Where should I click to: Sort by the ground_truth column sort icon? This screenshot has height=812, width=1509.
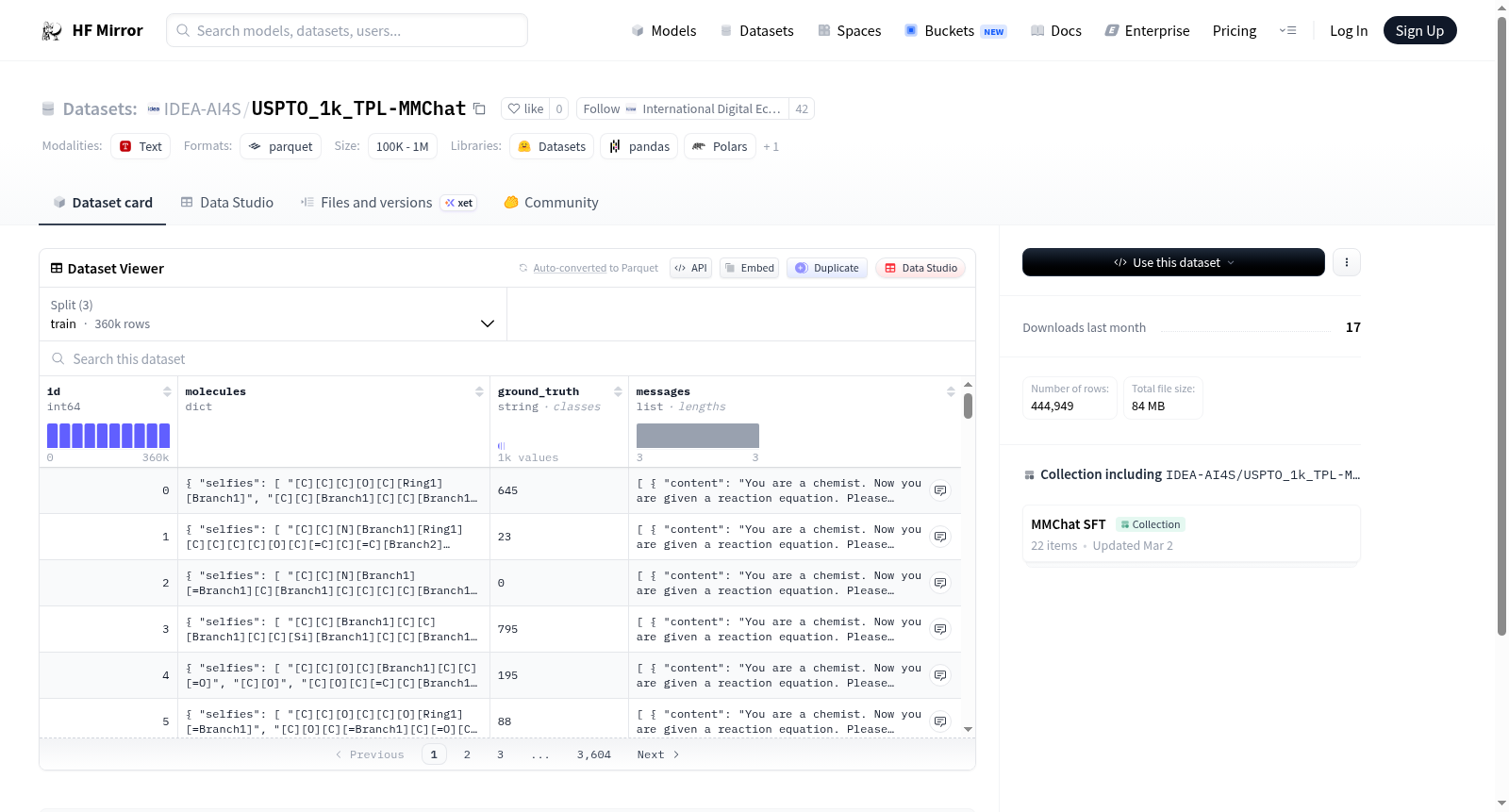[x=618, y=391]
